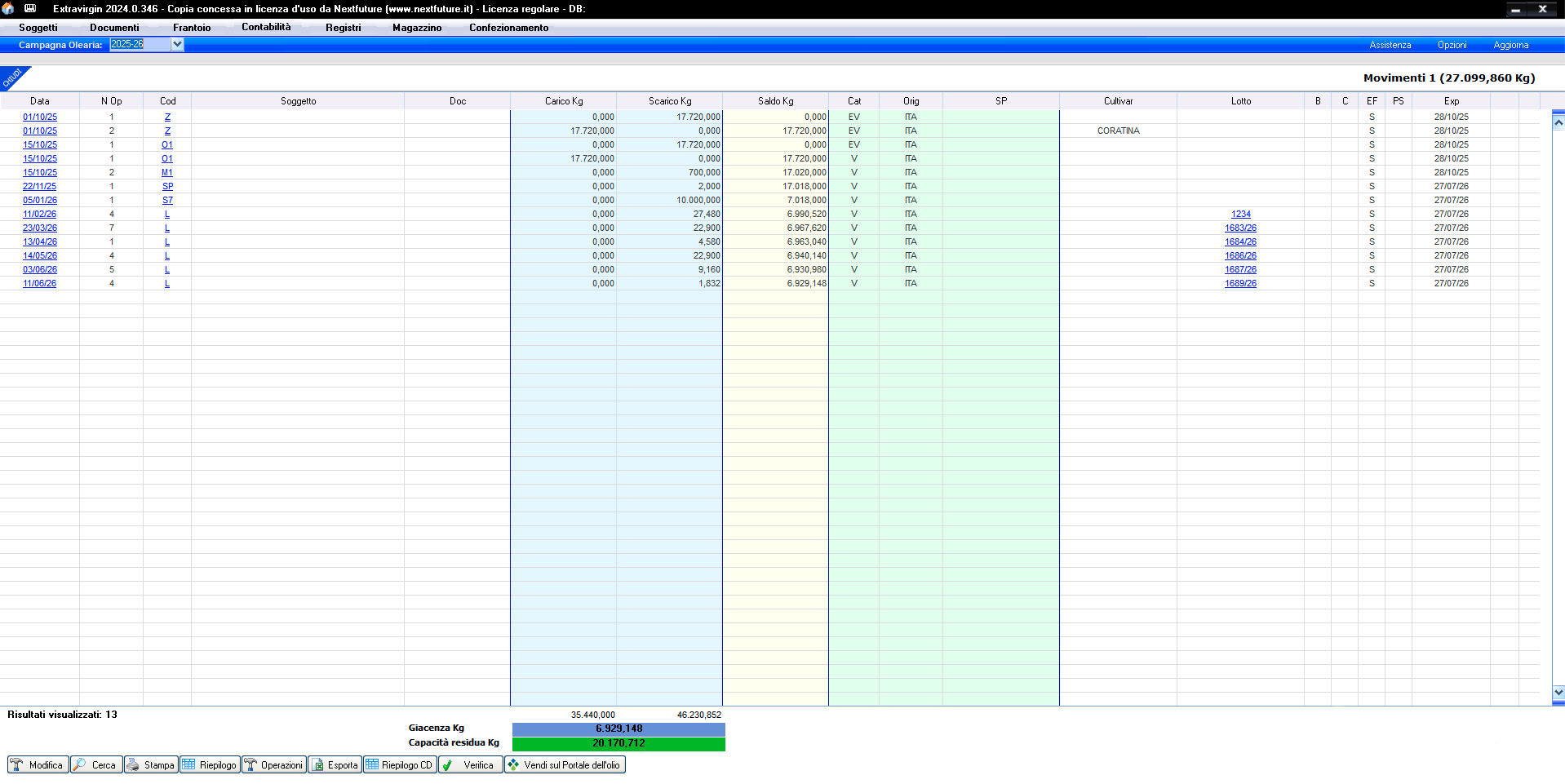This screenshot has width=1565, height=784.
Task: Select the 35.440,000 Carico total value
Action: pos(593,715)
